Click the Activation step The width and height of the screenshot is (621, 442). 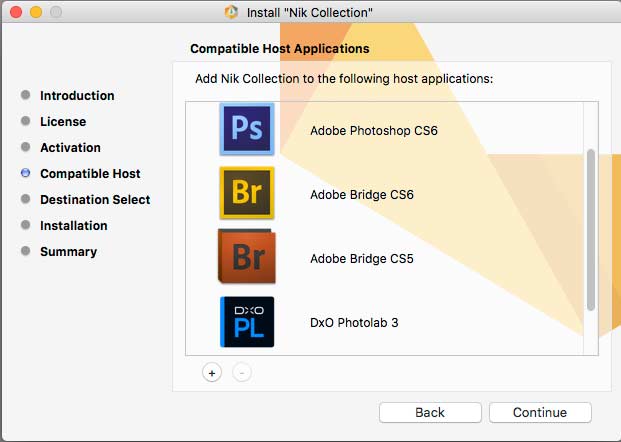click(70, 147)
